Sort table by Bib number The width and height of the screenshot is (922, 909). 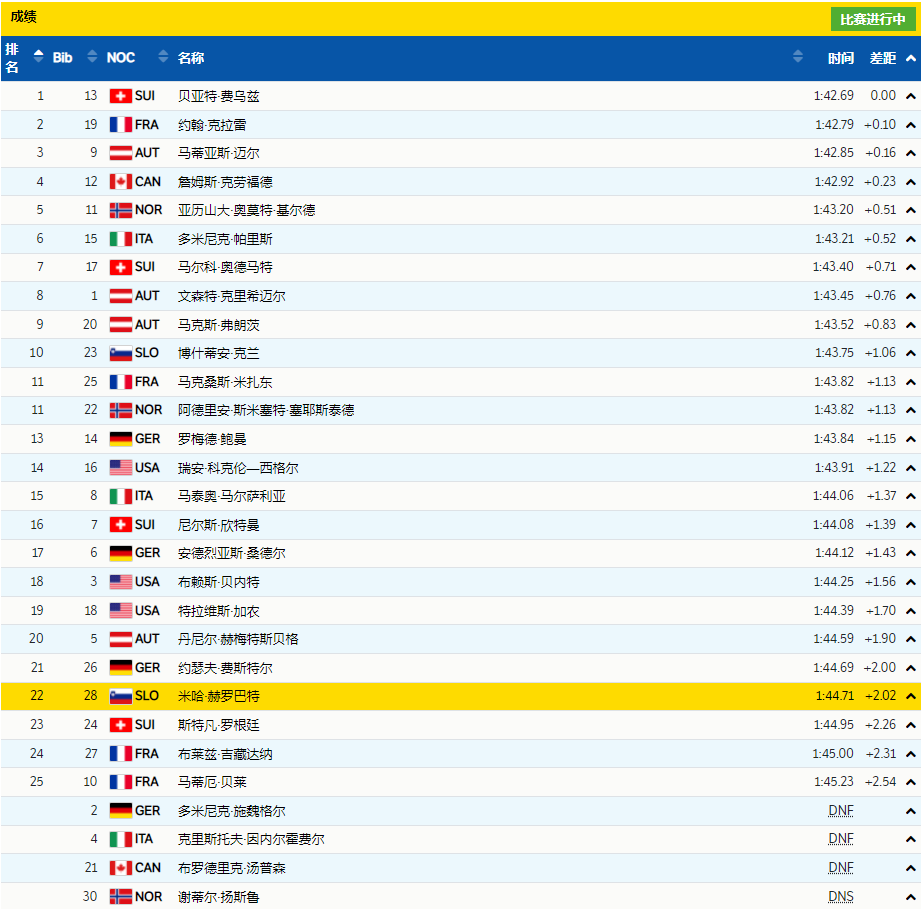pos(92,57)
